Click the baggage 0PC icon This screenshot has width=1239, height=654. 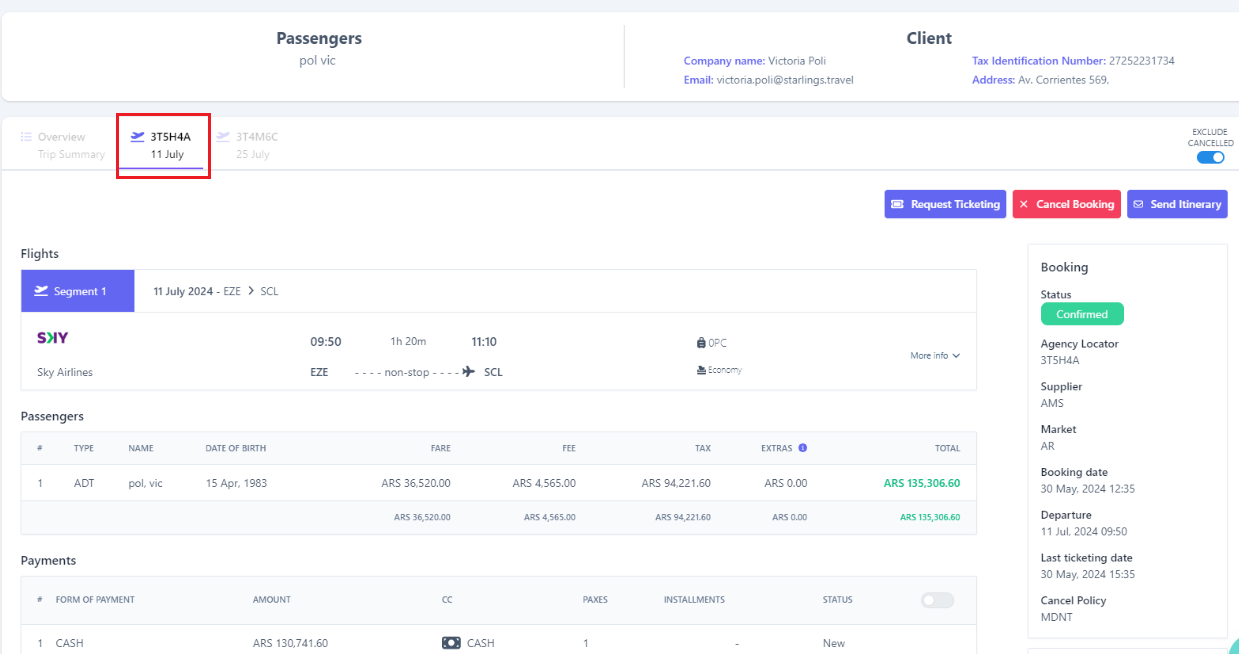(701, 343)
